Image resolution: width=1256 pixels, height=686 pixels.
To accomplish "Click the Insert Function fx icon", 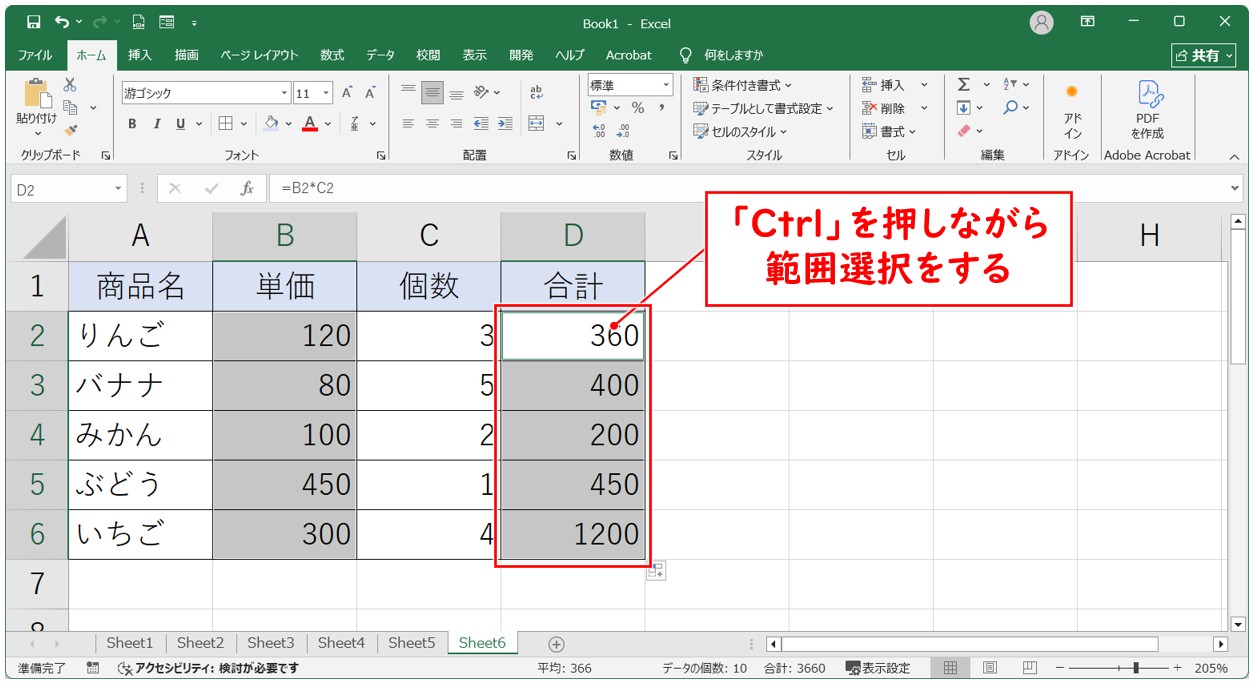I will (246, 188).
